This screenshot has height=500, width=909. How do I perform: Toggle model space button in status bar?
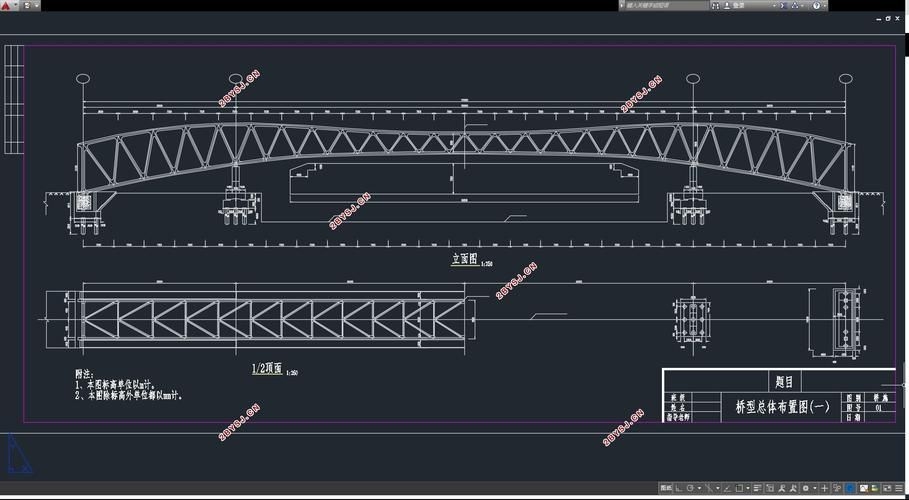pos(664,489)
